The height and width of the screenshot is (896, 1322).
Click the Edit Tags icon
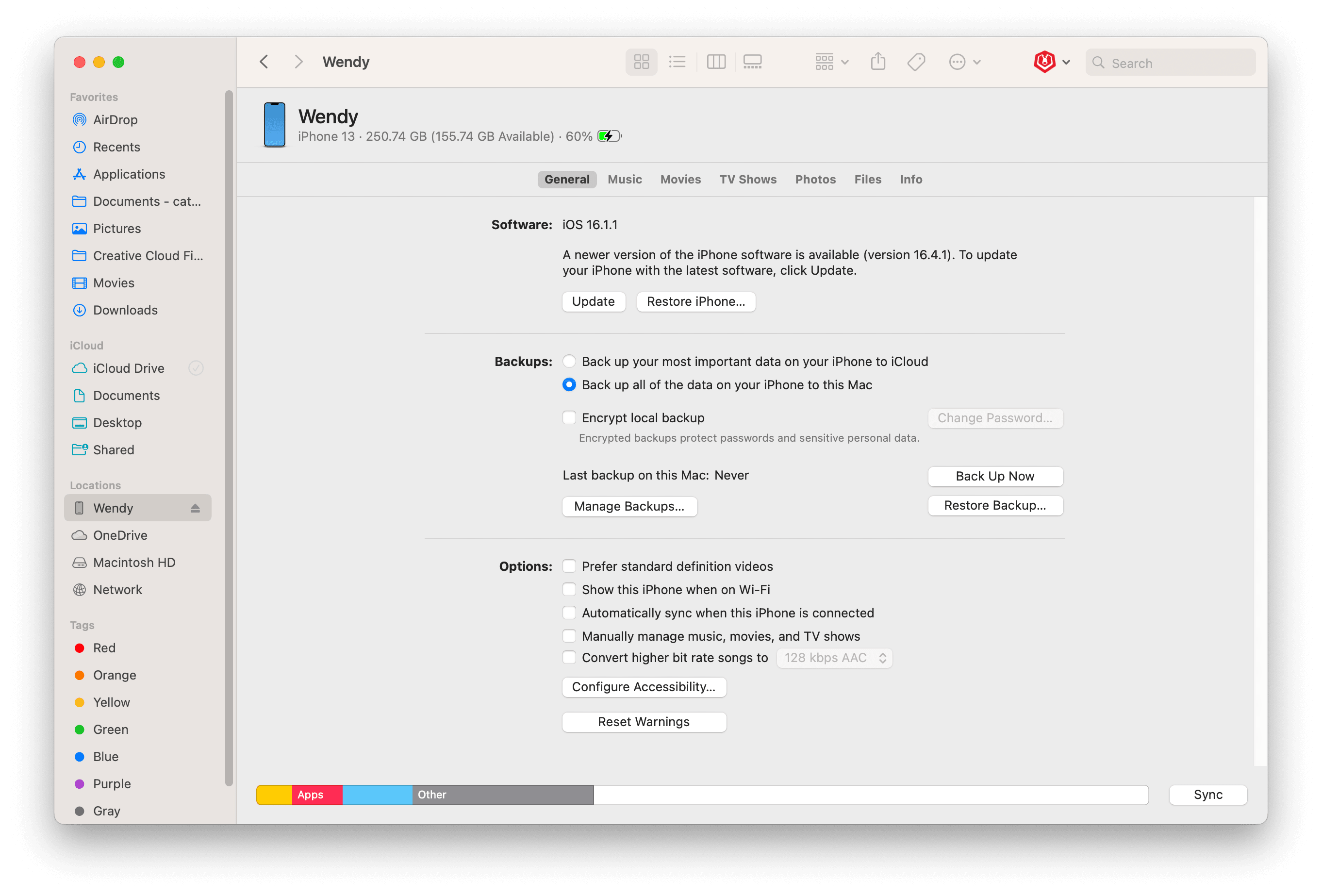916,62
